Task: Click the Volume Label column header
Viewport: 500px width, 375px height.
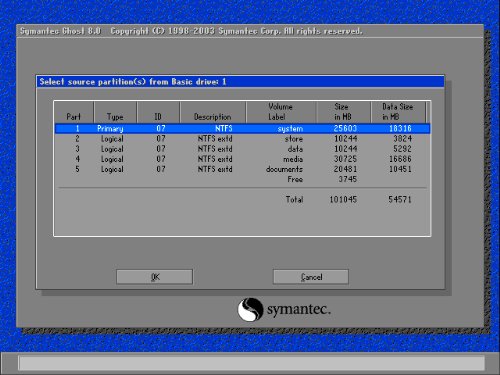Action: [281, 112]
